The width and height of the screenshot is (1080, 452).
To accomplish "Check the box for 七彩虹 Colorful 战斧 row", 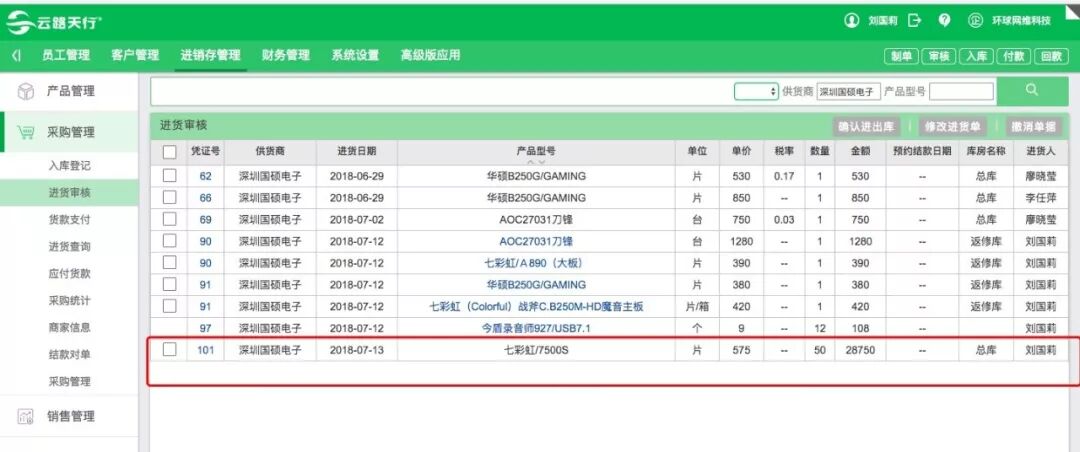I will 169,306.
